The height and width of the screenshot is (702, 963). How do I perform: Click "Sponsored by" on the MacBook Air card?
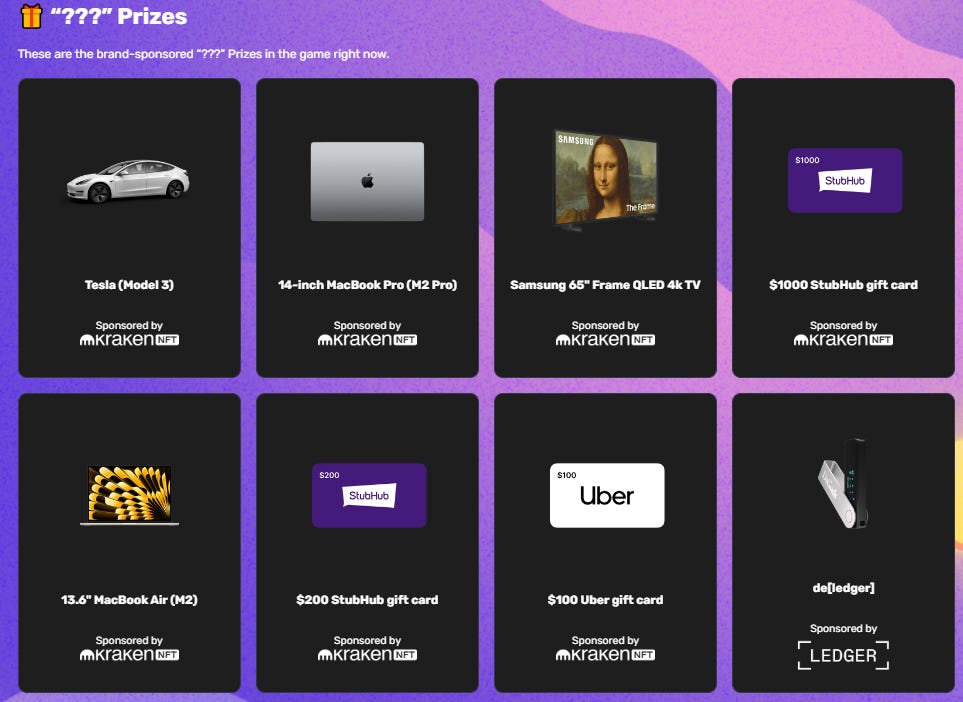[x=129, y=641]
